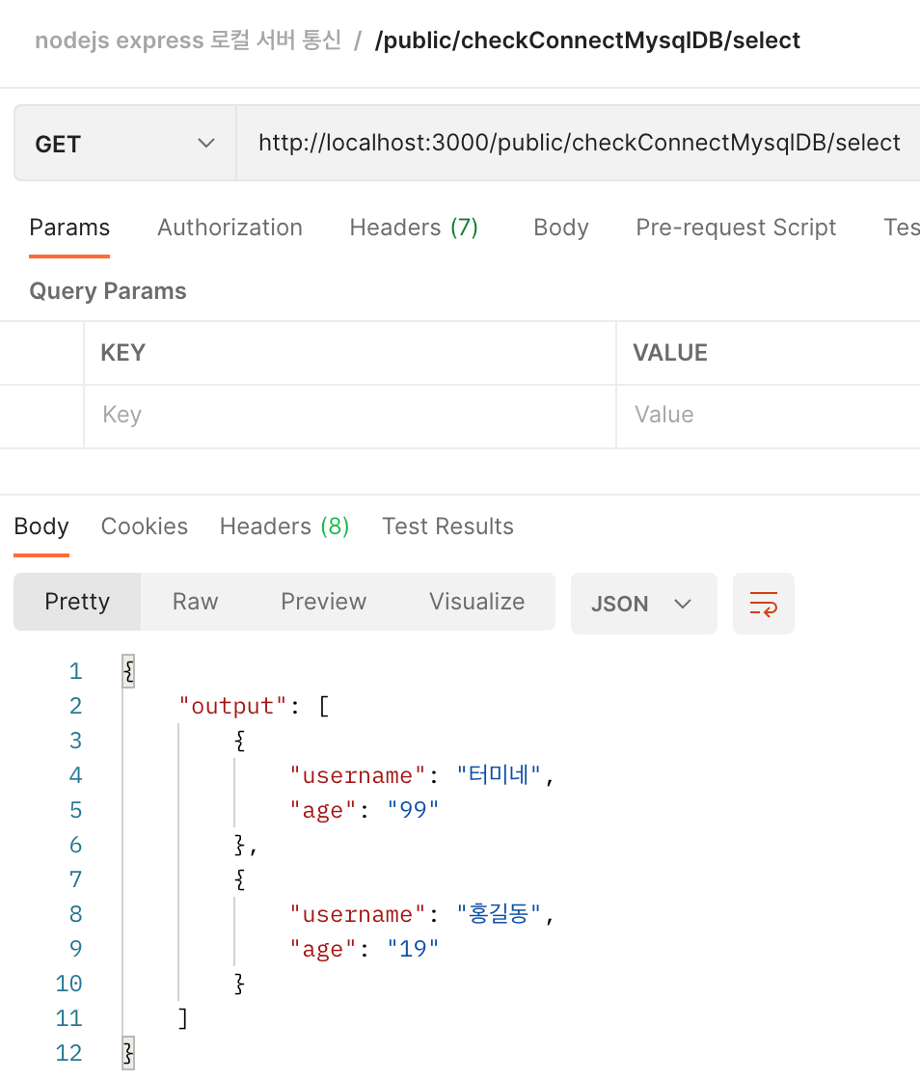Viewport: 920px width, 1080px height.
Task: Open the request Headers (7) tab
Action: pos(414,227)
